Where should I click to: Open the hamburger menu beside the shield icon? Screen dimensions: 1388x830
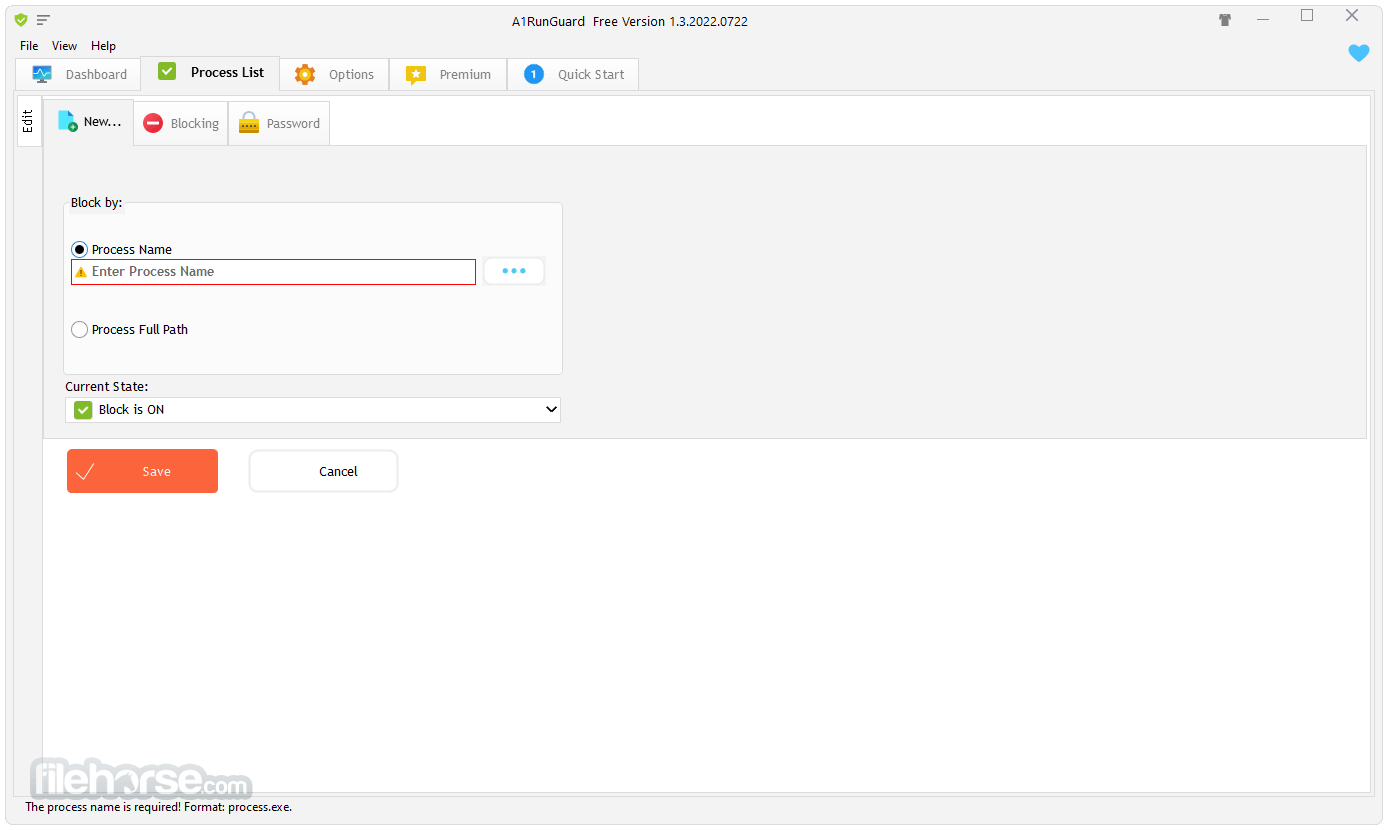click(44, 20)
